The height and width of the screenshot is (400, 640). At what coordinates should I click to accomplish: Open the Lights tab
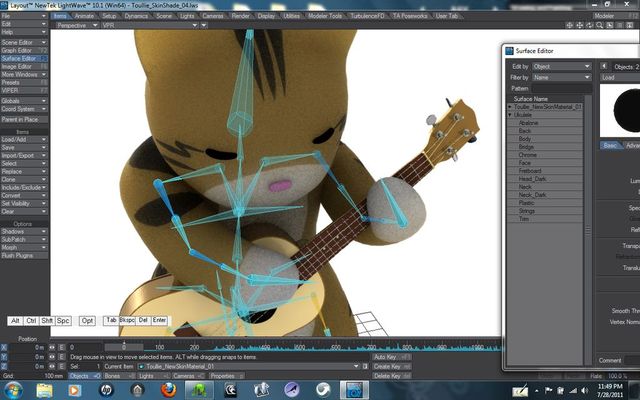coord(187,16)
